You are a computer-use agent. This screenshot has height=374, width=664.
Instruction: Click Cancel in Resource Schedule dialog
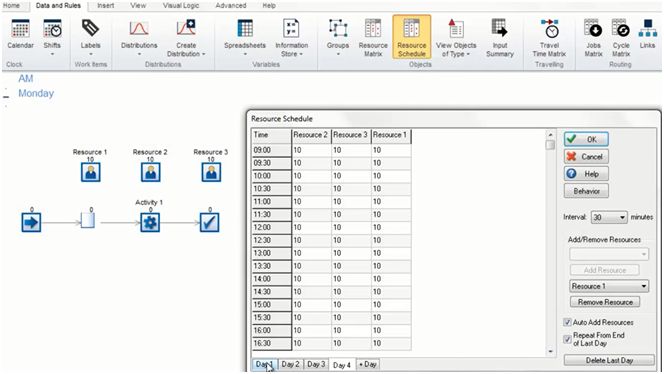click(x=586, y=156)
